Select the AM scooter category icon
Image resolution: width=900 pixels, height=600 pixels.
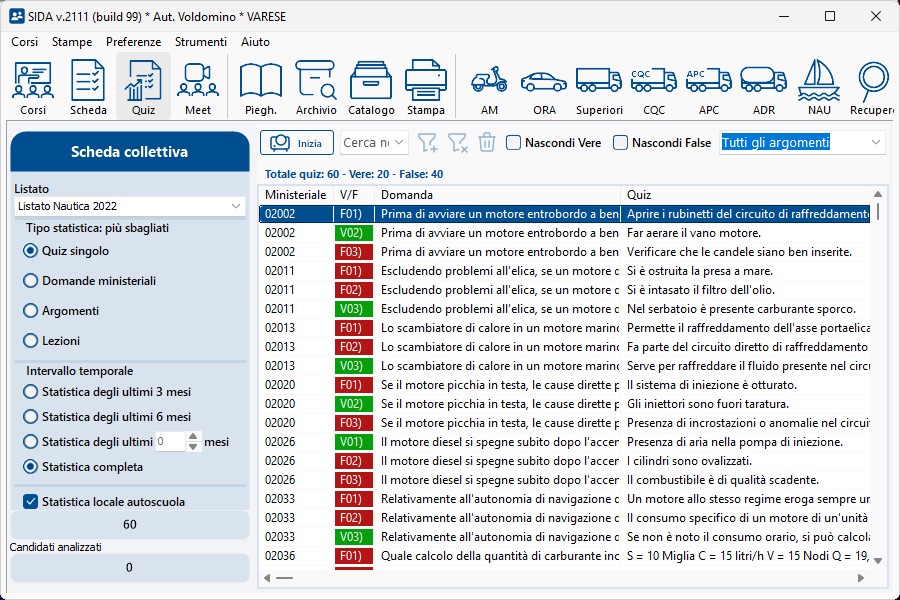(x=489, y=86)
